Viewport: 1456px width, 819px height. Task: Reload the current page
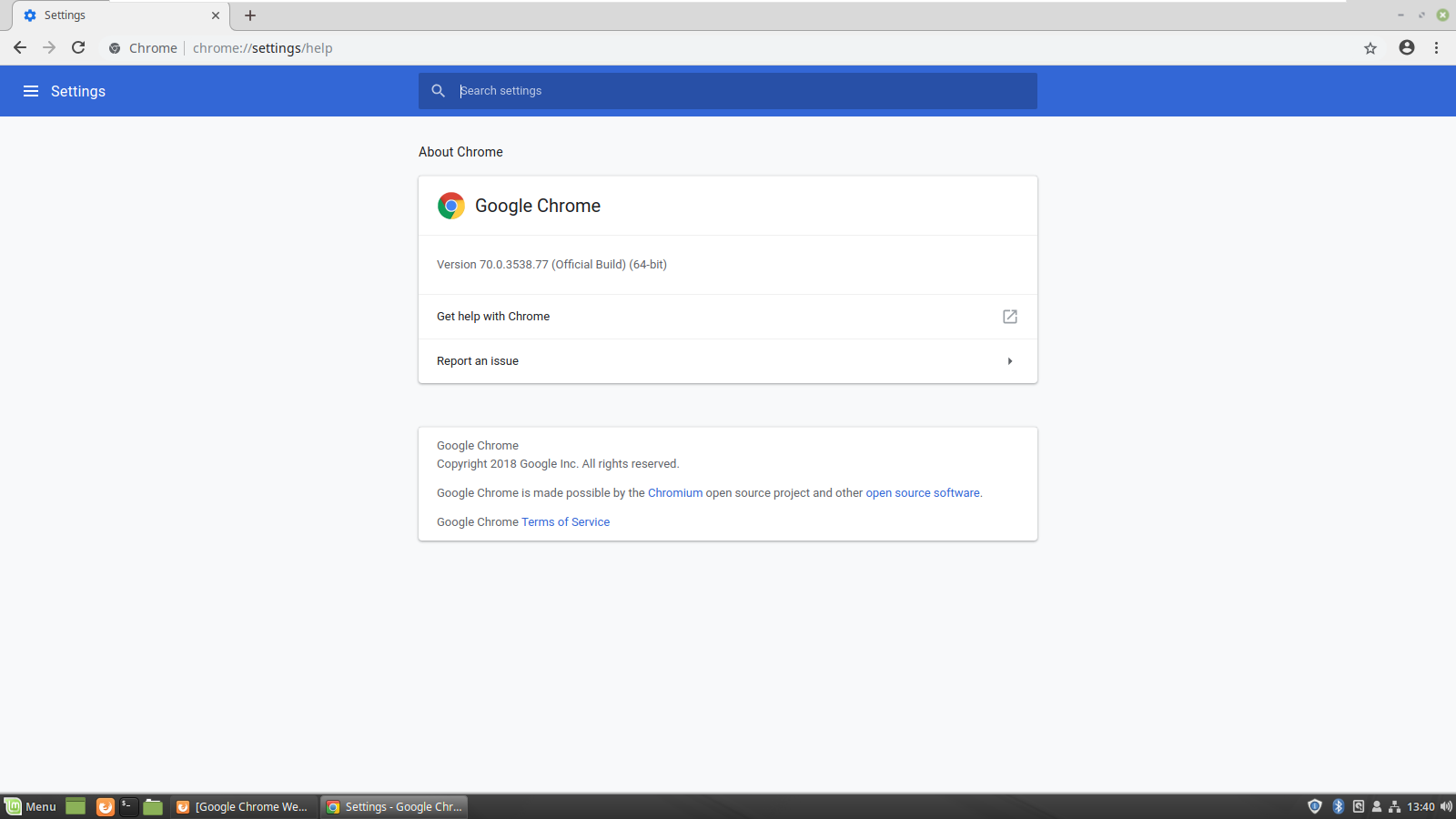click(x=78, y=48)
